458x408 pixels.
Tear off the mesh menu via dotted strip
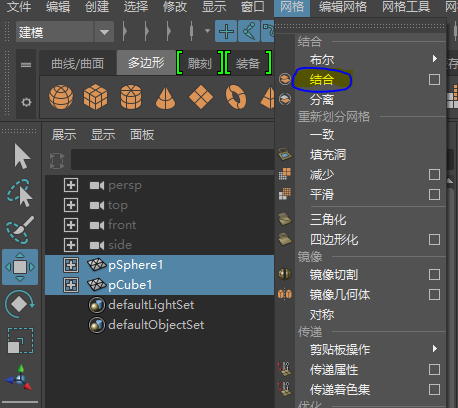tap(360, 26)
